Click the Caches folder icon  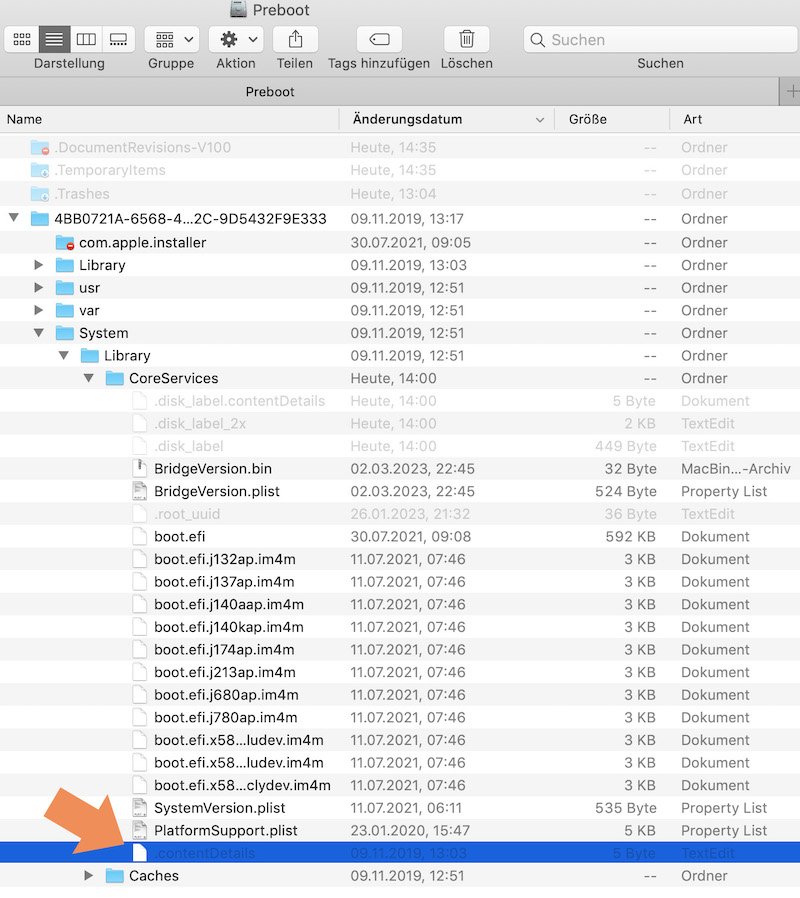[x=115, y=876]
